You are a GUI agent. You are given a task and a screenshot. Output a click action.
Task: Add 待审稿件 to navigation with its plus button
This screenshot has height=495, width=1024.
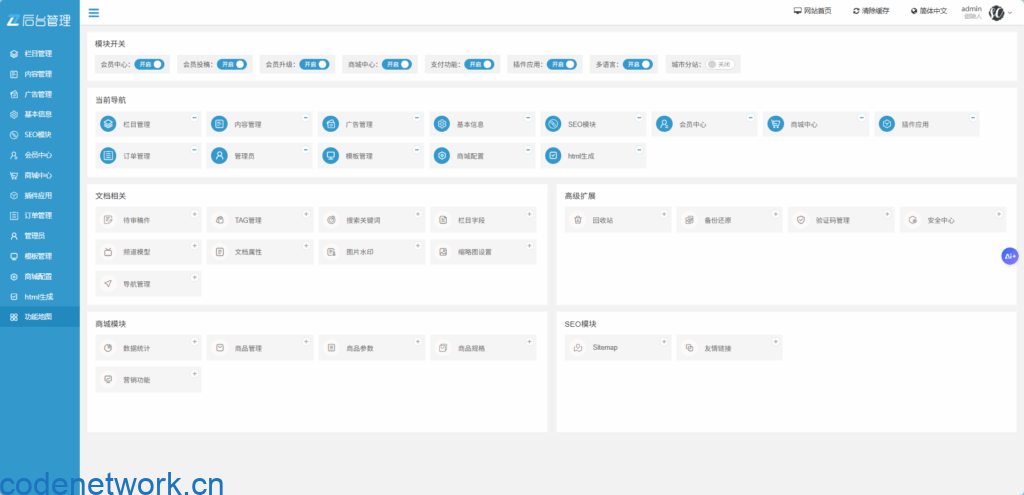tap(194, 214)
